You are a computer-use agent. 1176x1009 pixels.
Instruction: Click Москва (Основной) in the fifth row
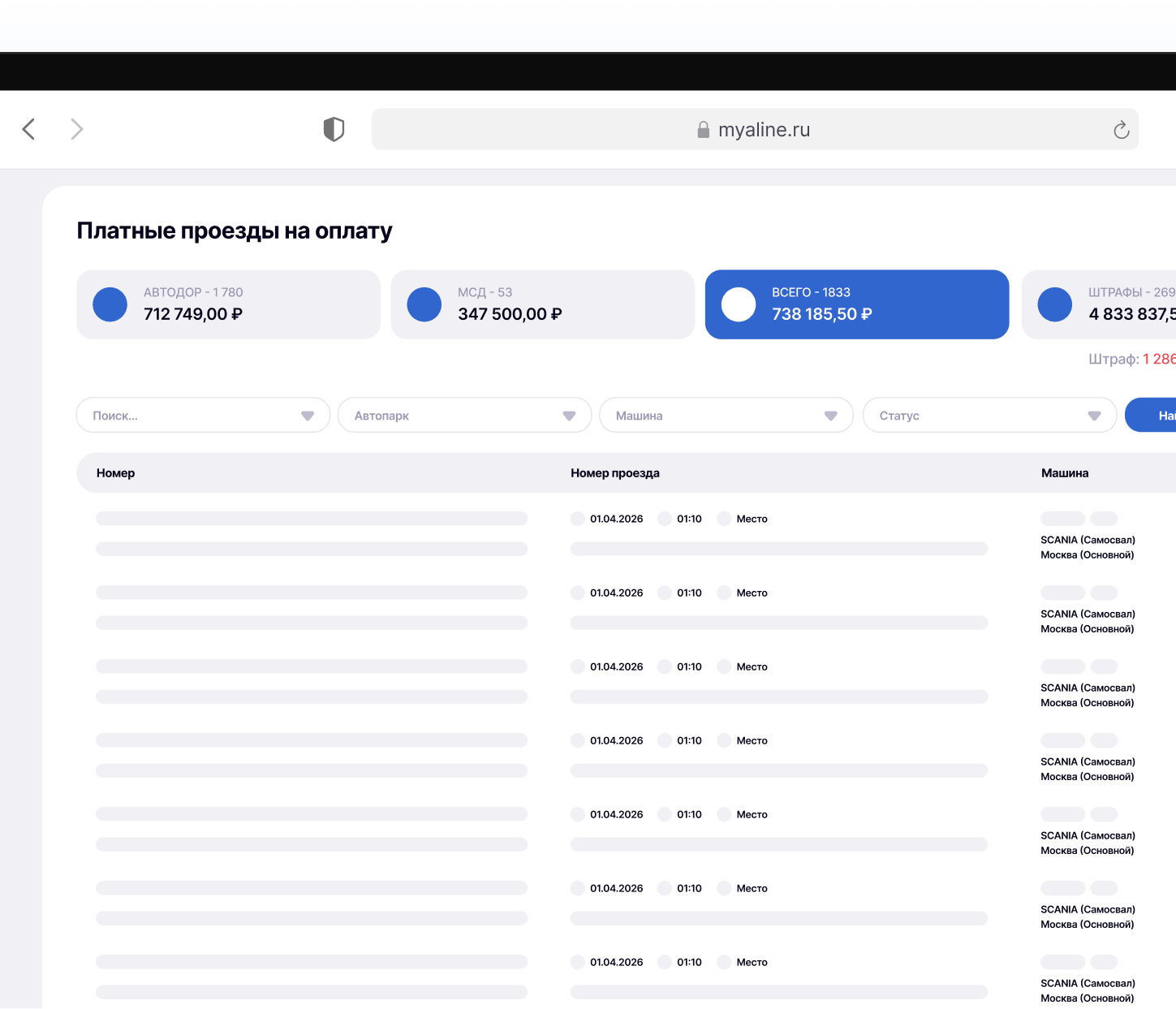point(1087,851)
